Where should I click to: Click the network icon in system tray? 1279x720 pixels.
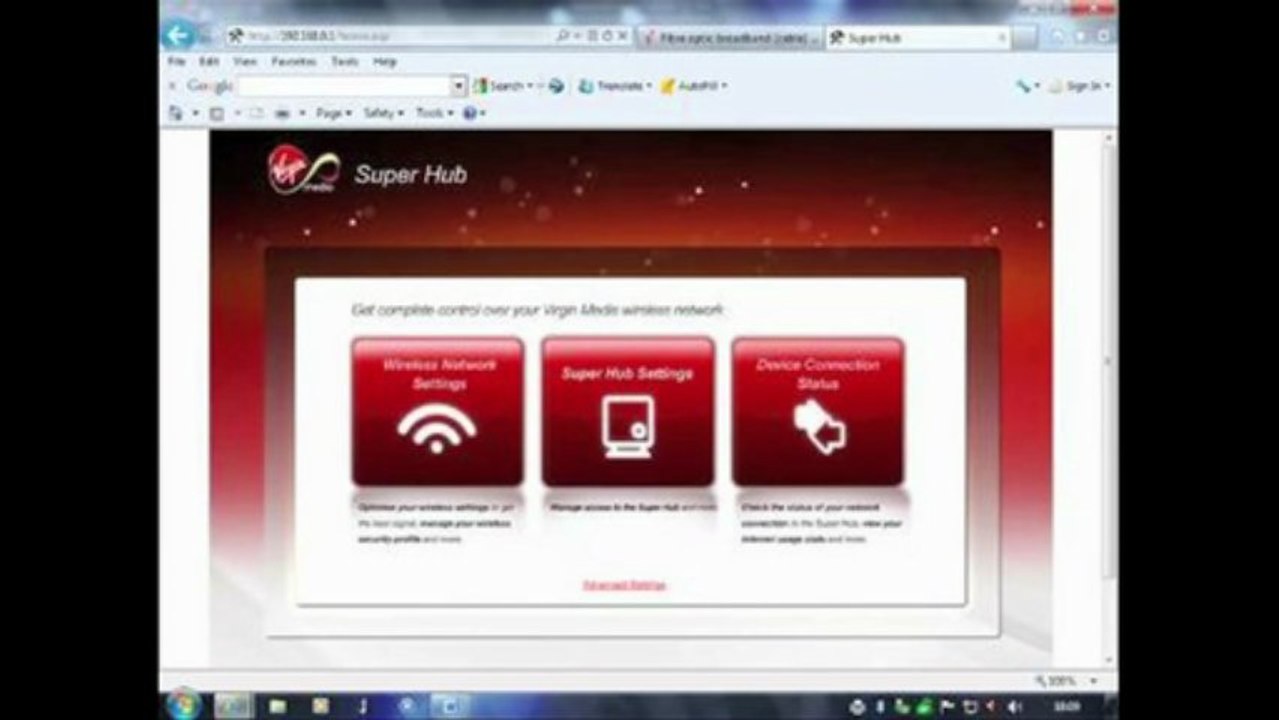(970, 707)
